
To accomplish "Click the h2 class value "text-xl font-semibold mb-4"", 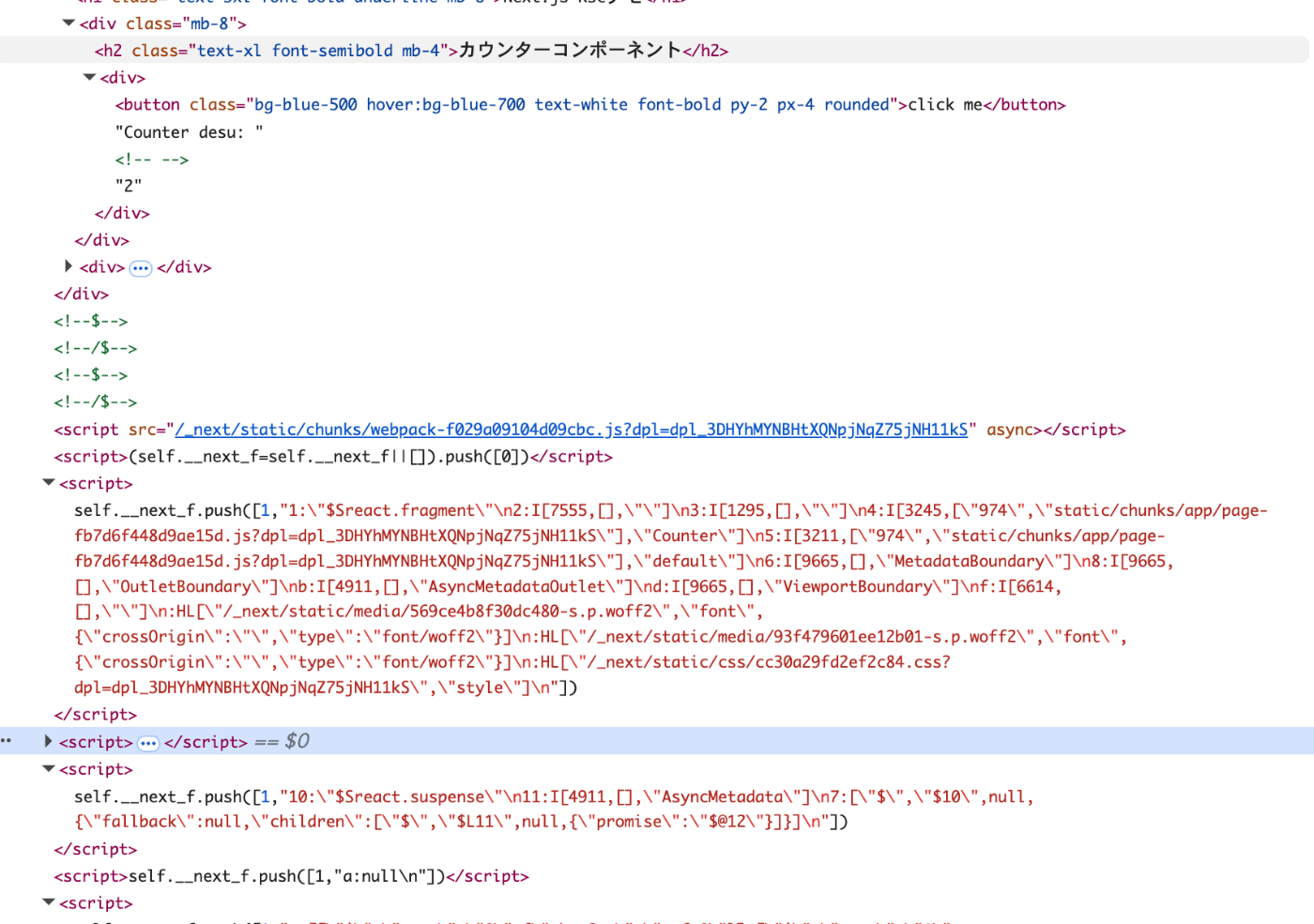I will [318, 51].
